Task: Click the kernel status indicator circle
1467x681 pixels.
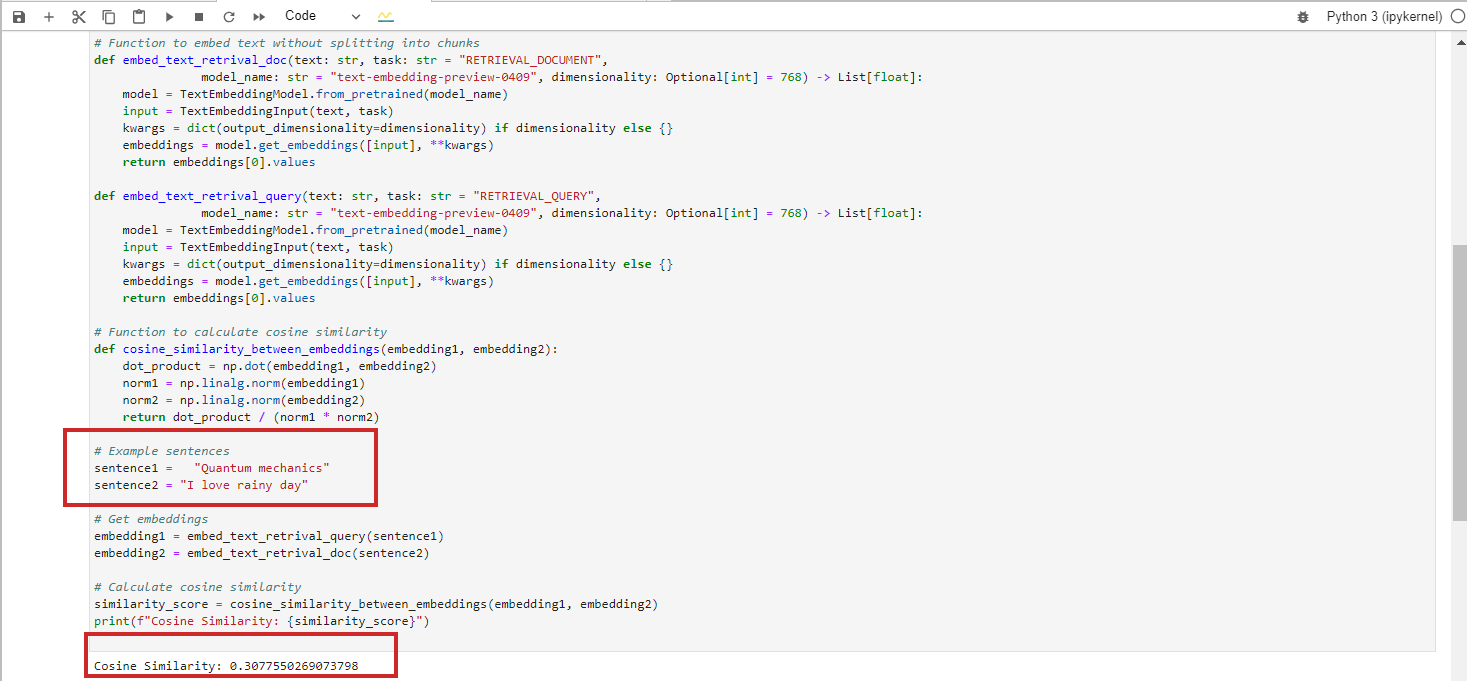Action: tap(1457, 16)
